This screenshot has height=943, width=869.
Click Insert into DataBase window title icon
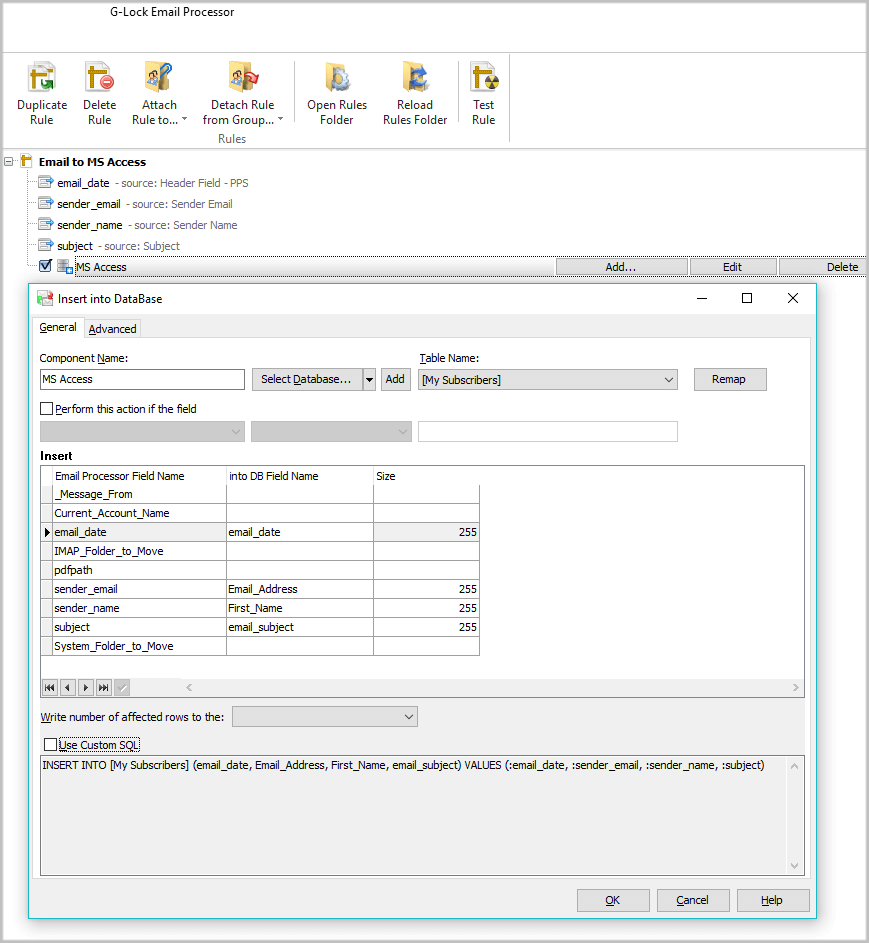click(x=45, y=299)
